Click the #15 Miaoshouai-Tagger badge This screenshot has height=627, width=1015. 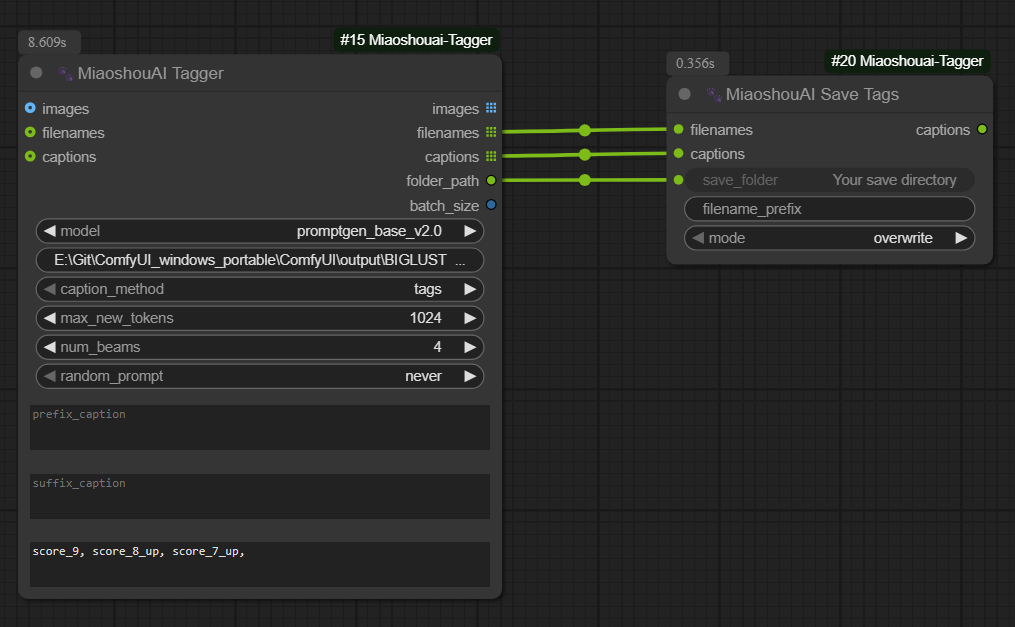pos(416,40)
